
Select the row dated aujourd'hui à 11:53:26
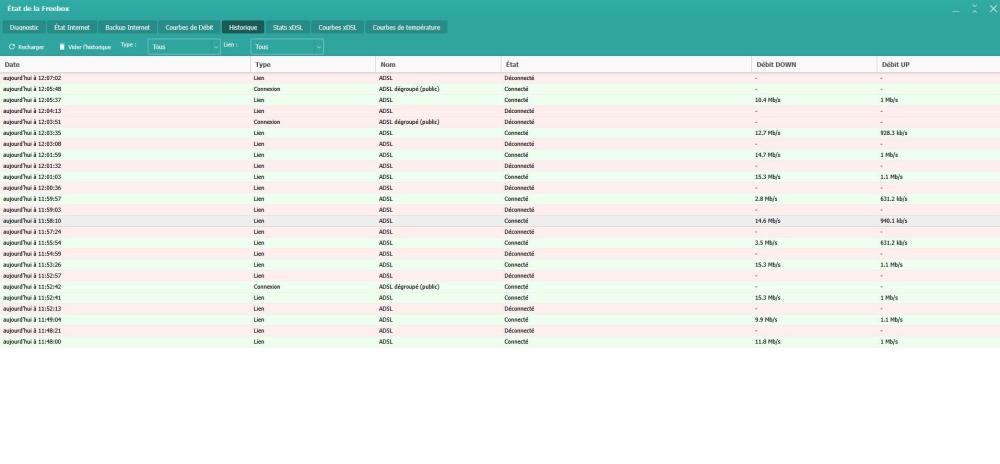(500, 265)
